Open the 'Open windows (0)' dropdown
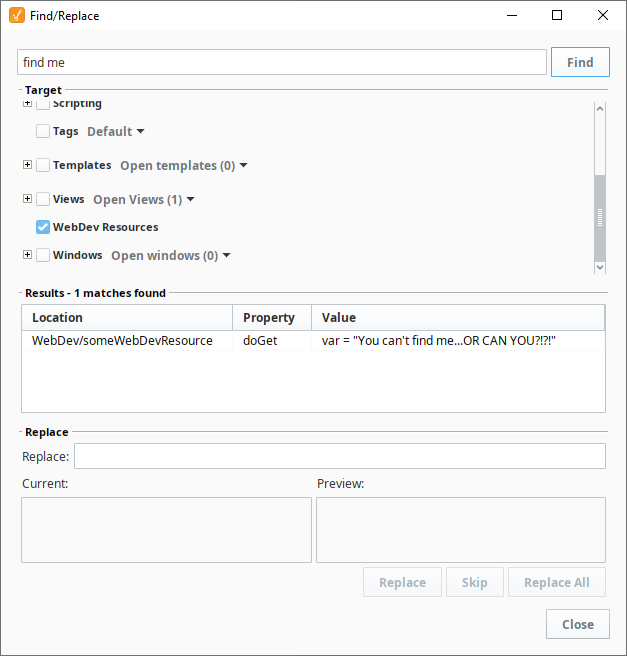This screenshot has width=627, height=656. point(171,256)
